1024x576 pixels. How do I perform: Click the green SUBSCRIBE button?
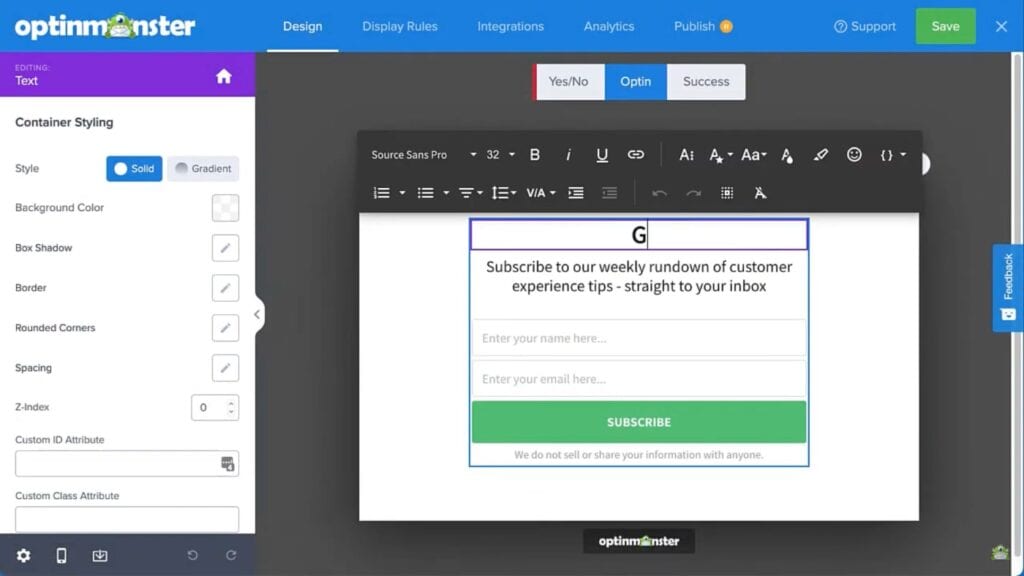point(639,422)
